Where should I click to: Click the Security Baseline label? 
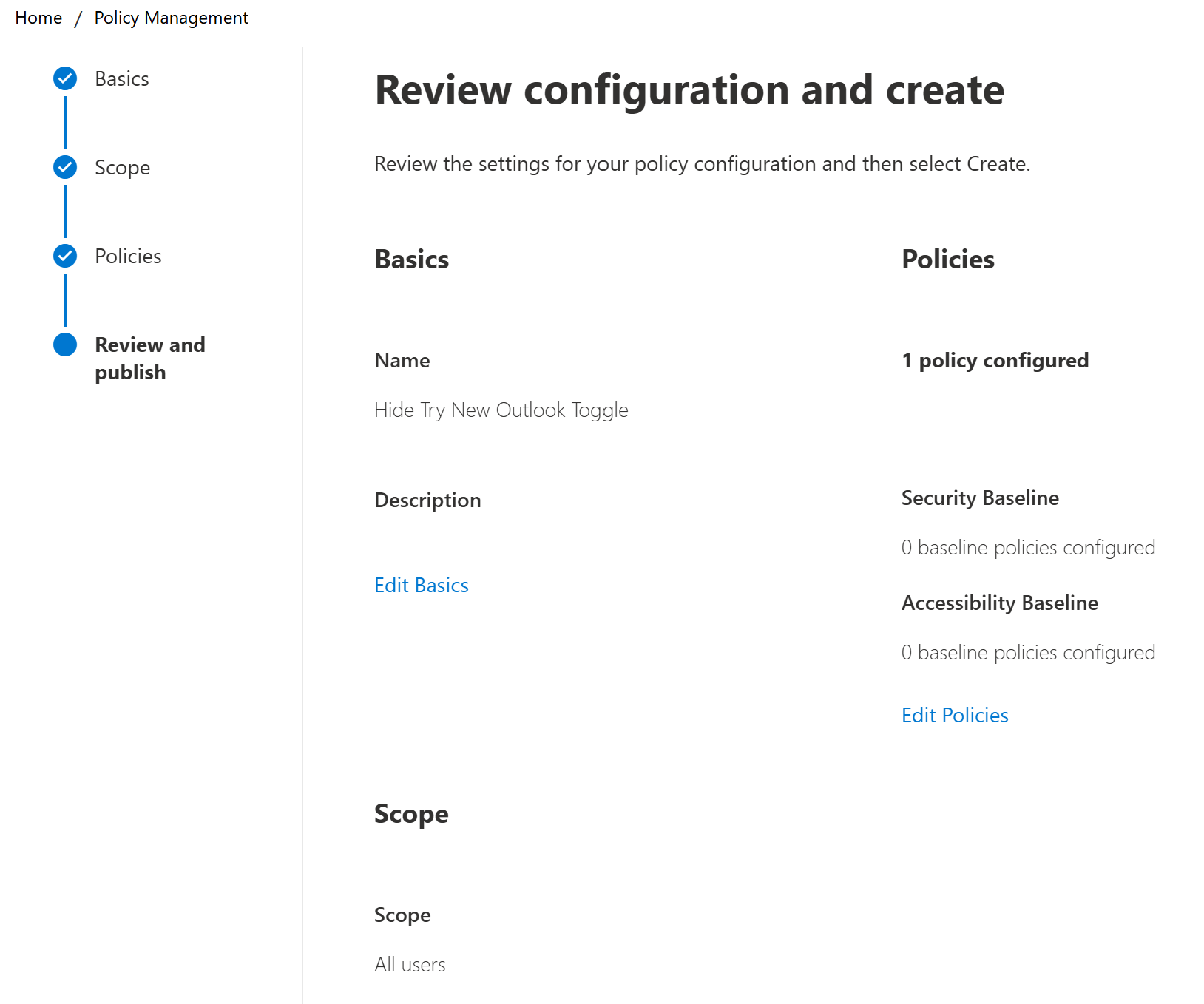pyautogui.click(x=980, y=498)
